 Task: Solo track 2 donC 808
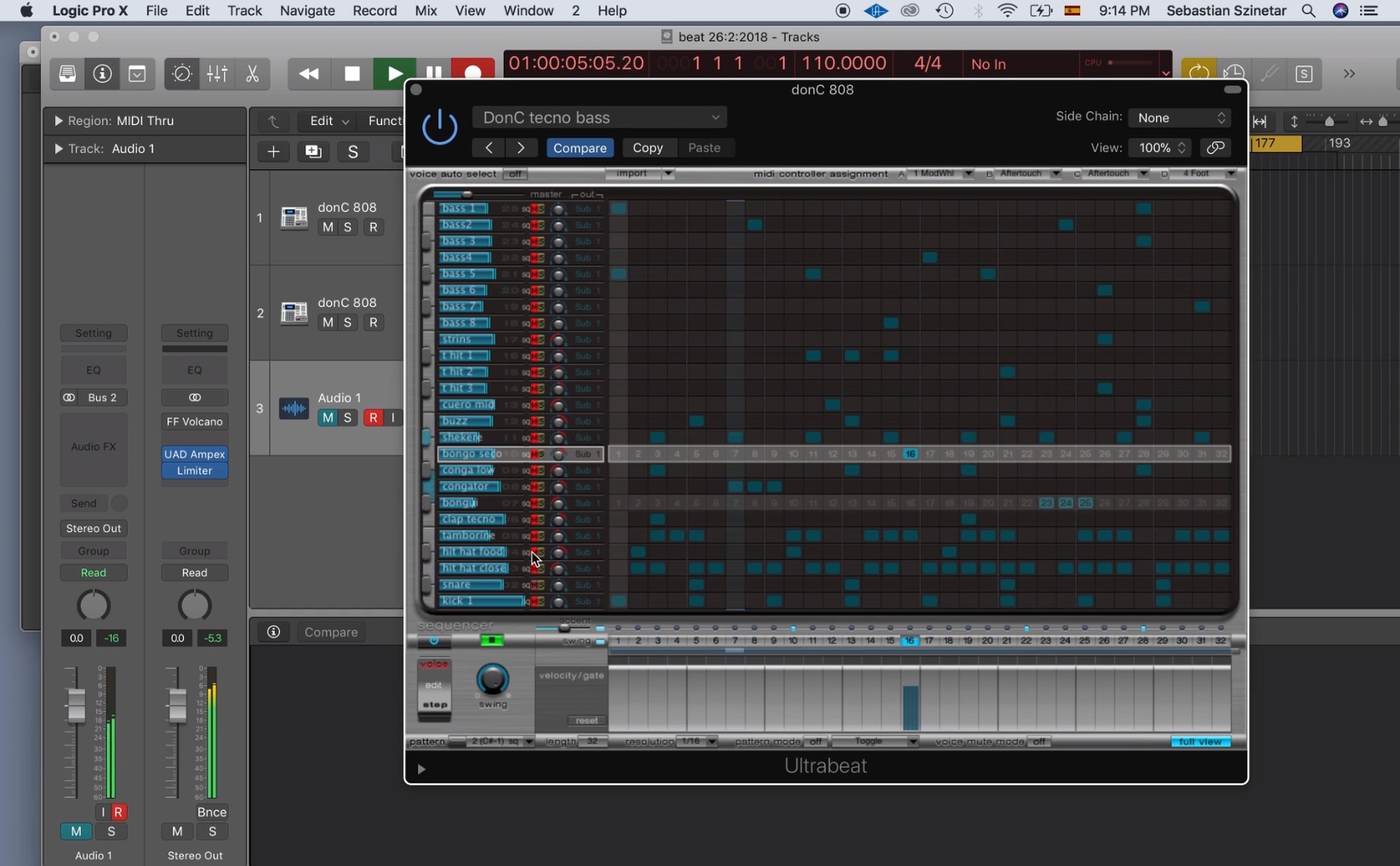(x=347, y=322)
